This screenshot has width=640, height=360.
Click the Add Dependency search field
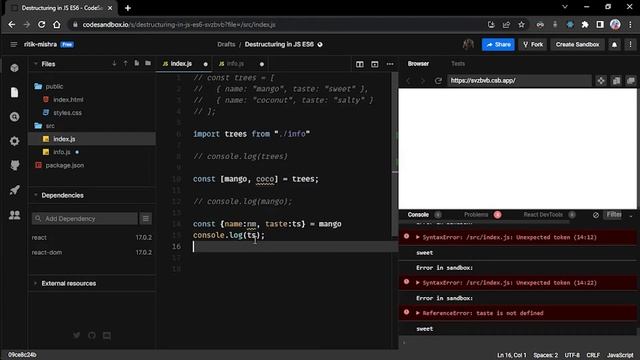[x=85, y=219]
